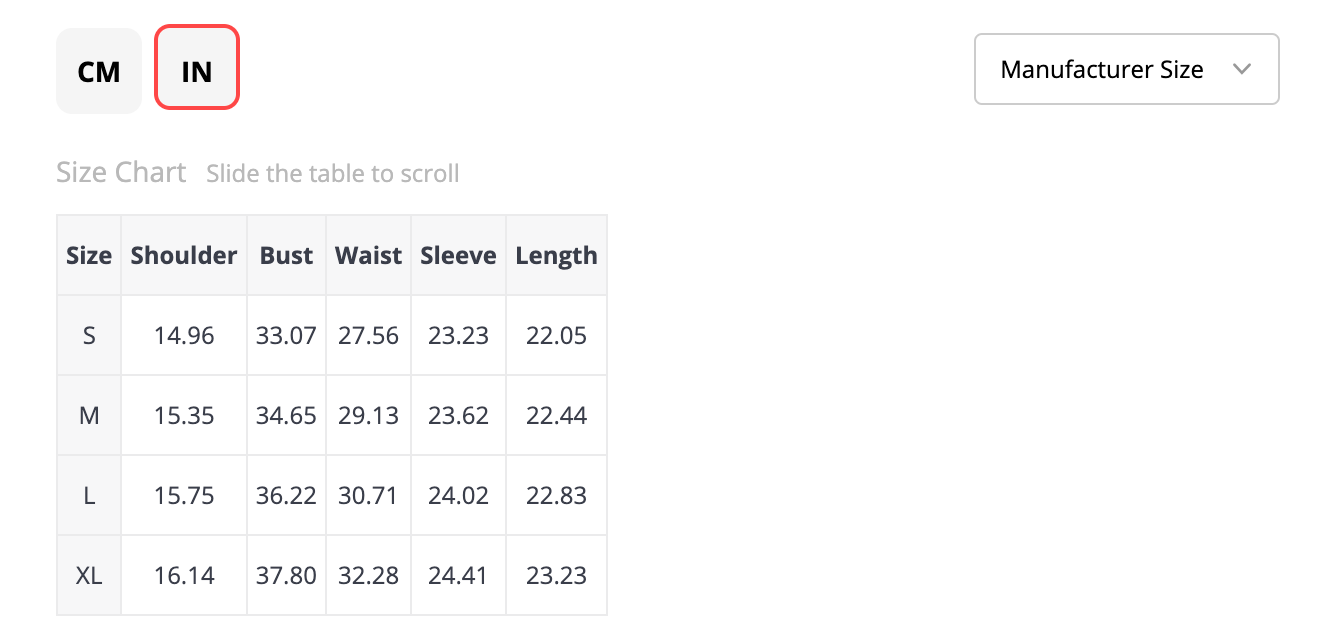
Task: Click the Size Chart heading
Action: [121, 172]
